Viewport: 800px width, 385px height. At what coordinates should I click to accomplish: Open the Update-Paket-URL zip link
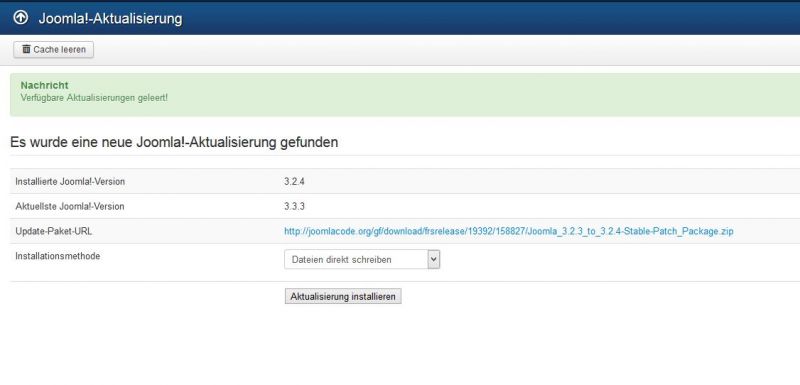pyautogui.click(x=509, y=232)
